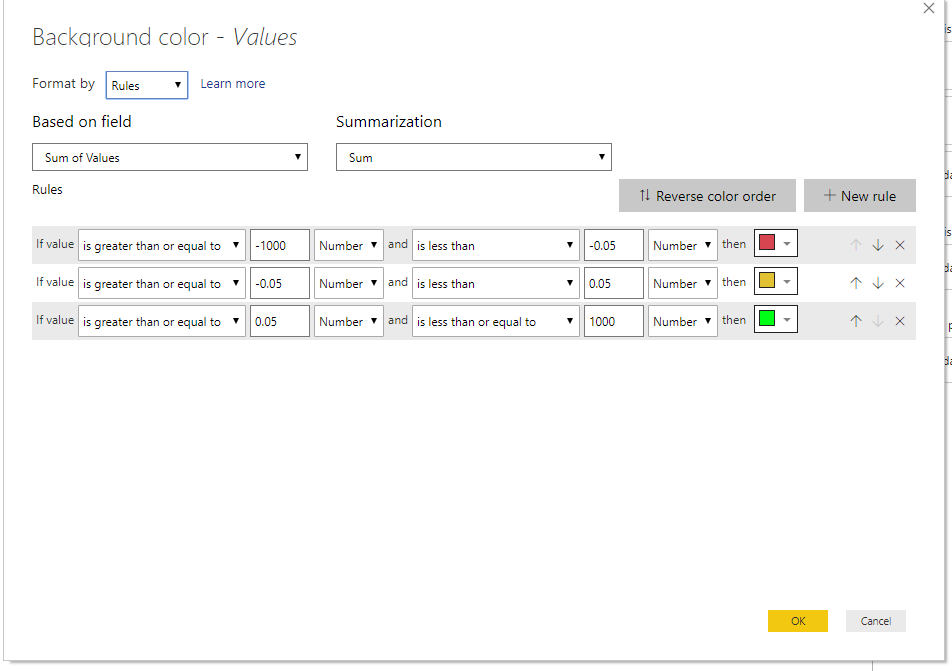Open second rule's 'is less than' dropdown
Viewport: 952px width, 671px height.
coord(496,283)
